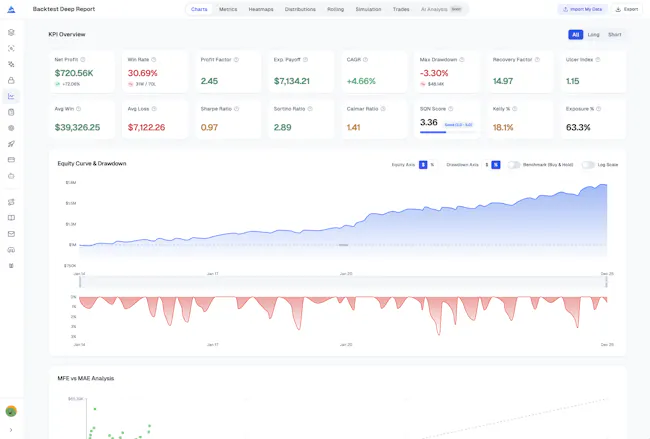Filter KPIs to Long trades
Screen dimensions: 650x439
click(593, 35)
